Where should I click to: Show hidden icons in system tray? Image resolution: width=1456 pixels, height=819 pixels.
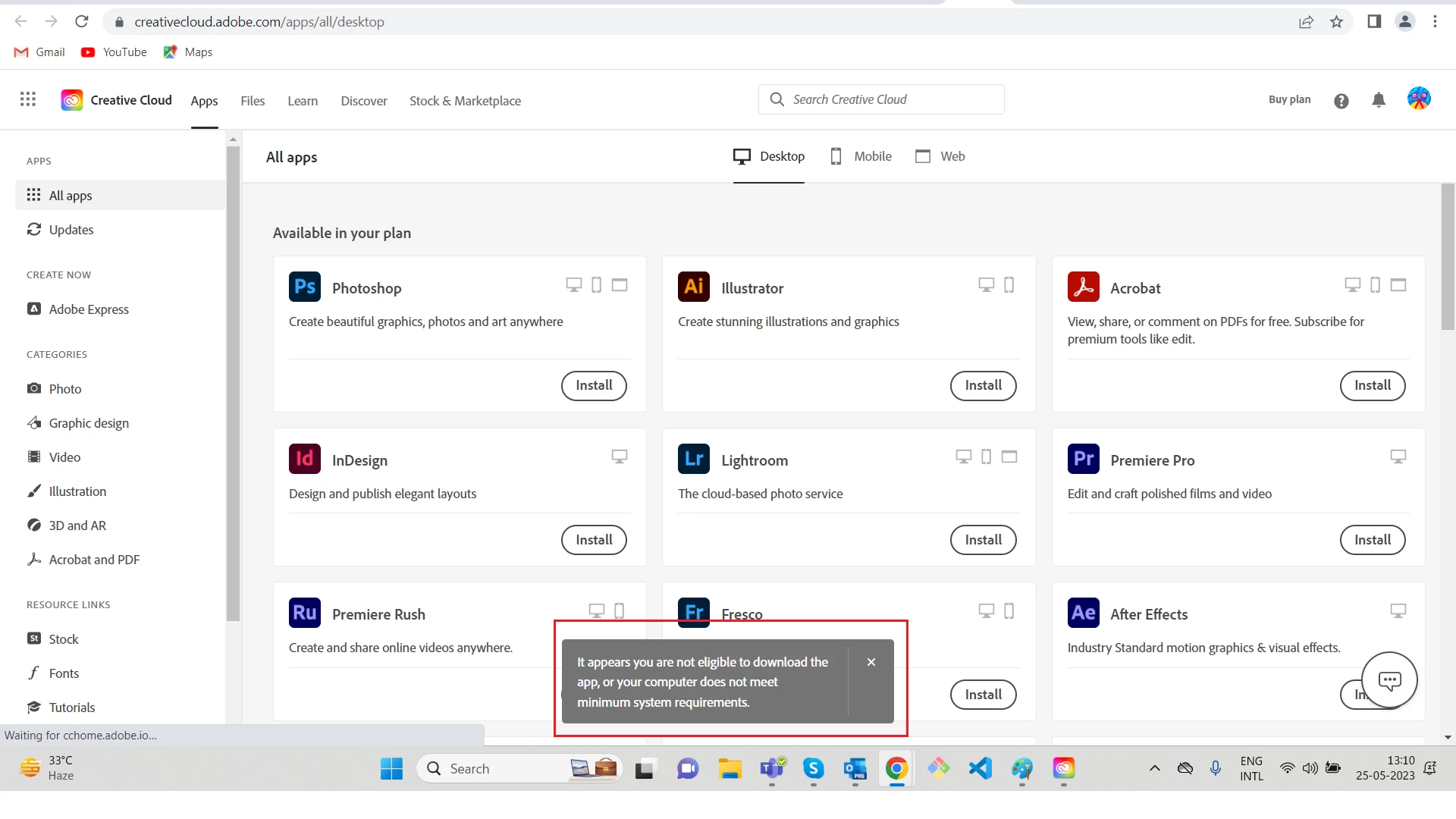pyautogui.click(x=1154, y=768)
